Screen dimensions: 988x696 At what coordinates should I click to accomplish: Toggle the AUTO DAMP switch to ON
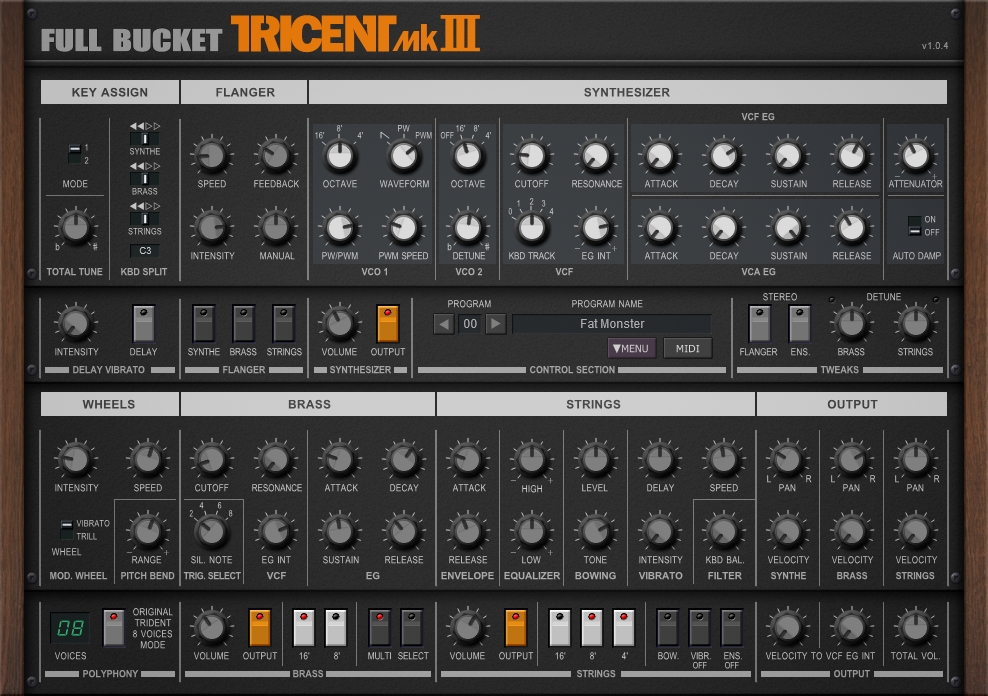click(915, 222)
